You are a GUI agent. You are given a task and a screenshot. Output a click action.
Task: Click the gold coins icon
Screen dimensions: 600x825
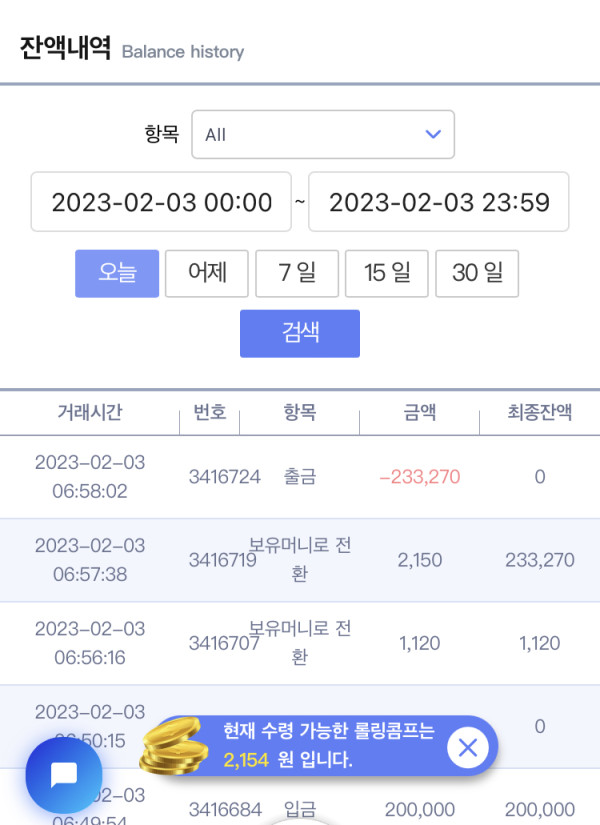pos(174,747)
